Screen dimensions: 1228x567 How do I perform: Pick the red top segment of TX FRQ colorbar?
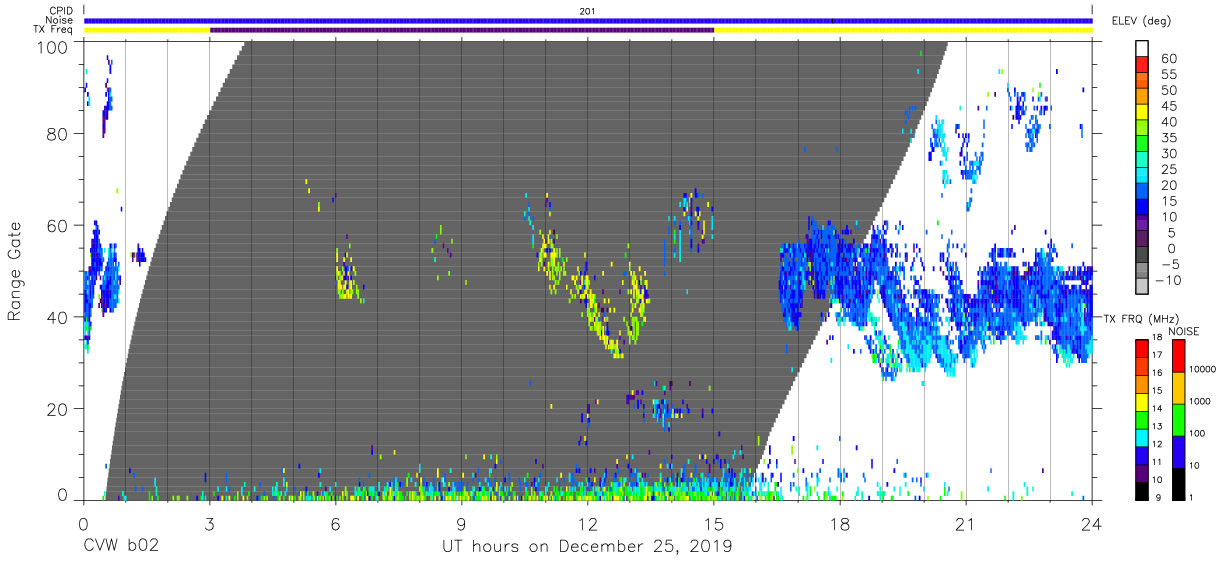[x=1143, y=348]
